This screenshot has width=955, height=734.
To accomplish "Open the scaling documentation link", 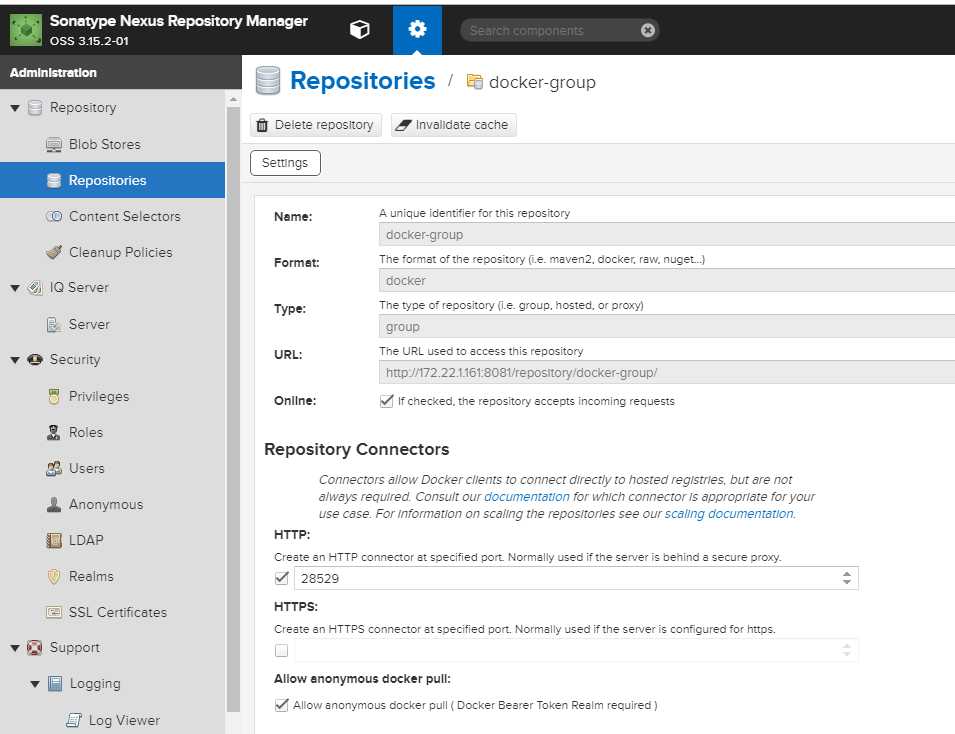I will click(729, 513).
